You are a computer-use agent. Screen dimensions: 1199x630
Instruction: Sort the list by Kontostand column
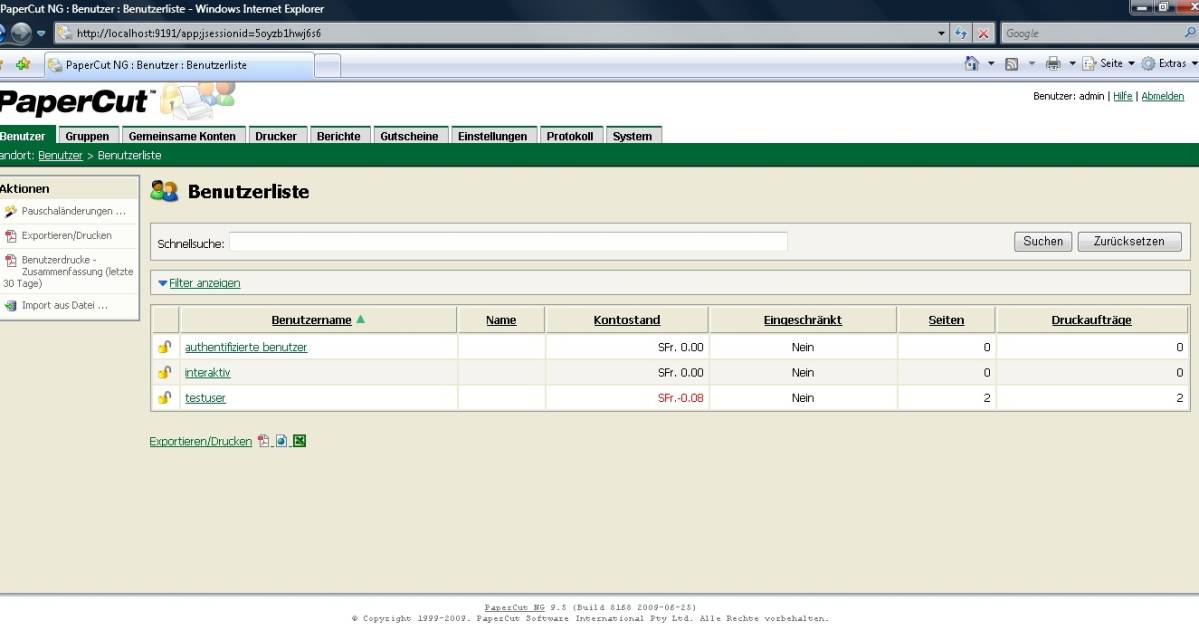[627, 320]
